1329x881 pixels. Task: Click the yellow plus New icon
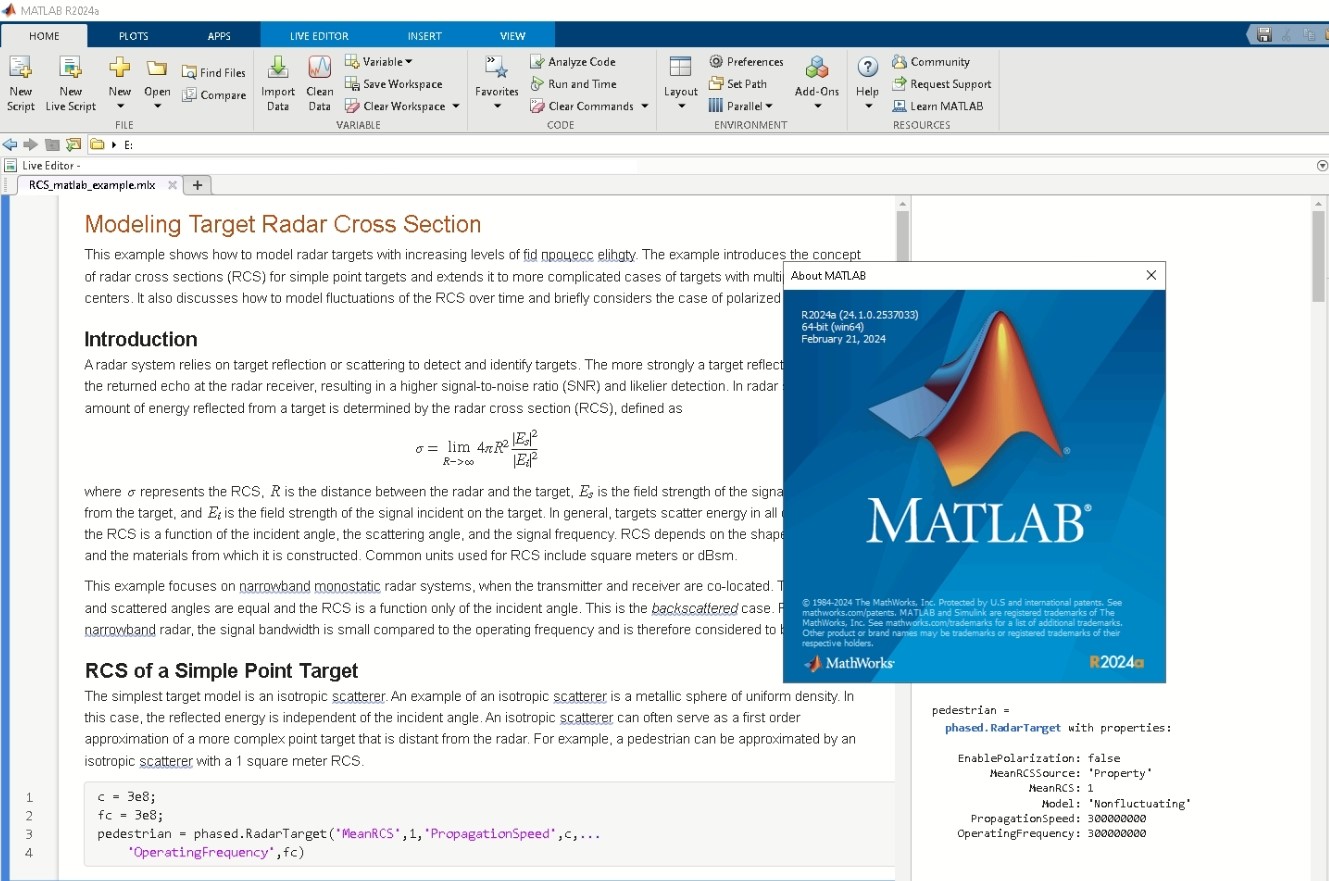coord(120,68)
